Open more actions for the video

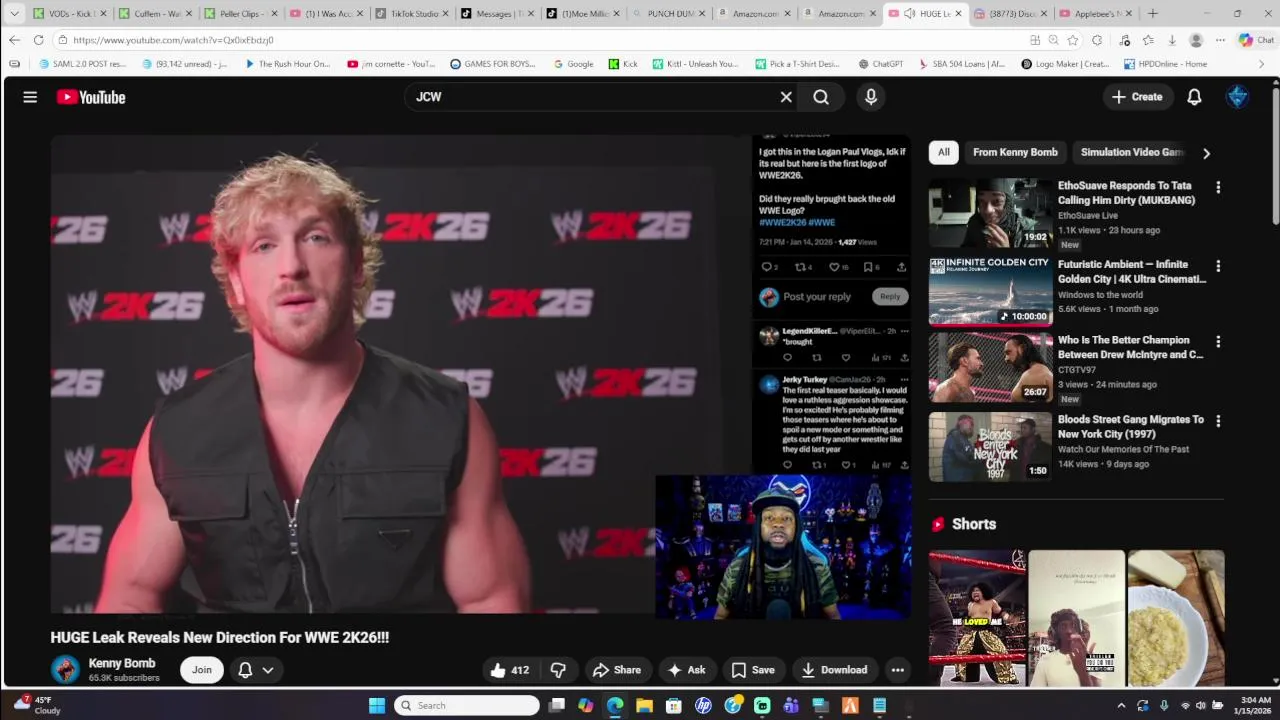[898, 670]
